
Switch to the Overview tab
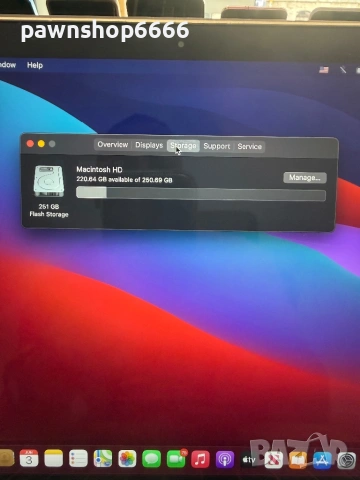[113, 145]
